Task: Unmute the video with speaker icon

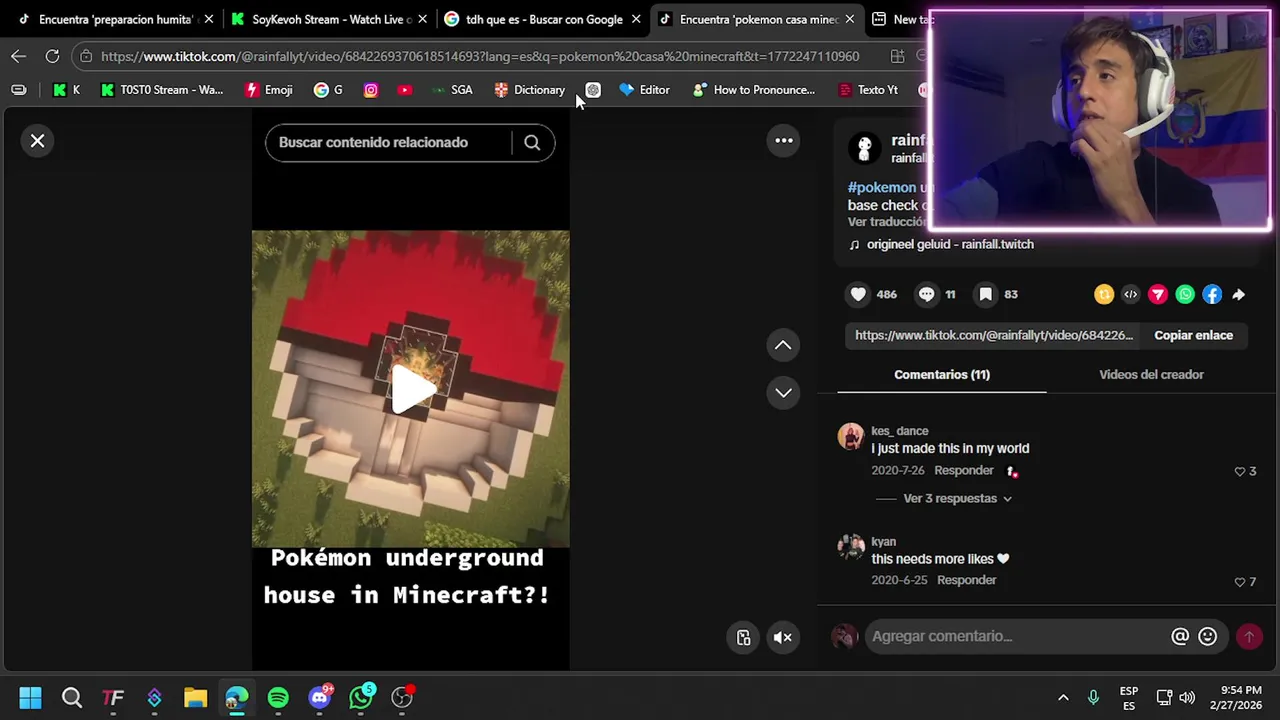Action: (x=783, y=637)
